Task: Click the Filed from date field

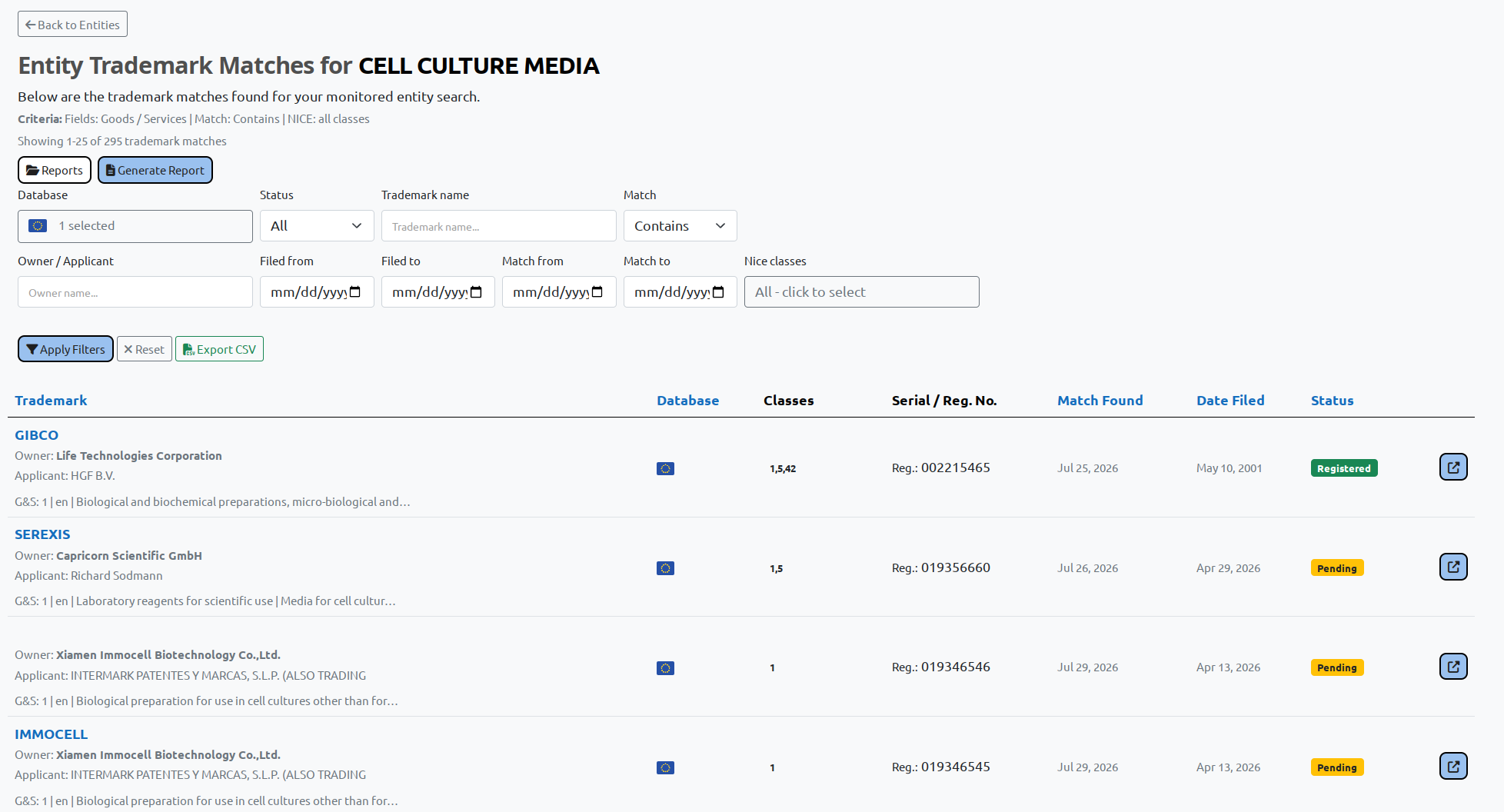Action: 317,292
